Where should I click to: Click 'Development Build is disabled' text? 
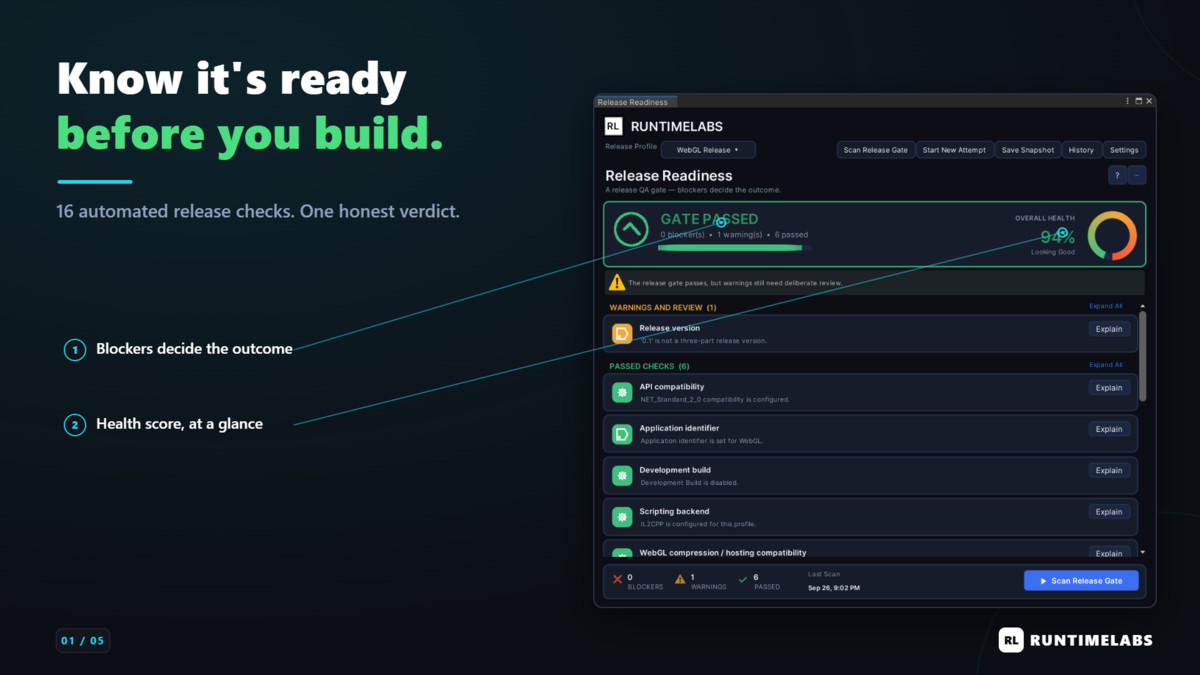coord(689,483)
